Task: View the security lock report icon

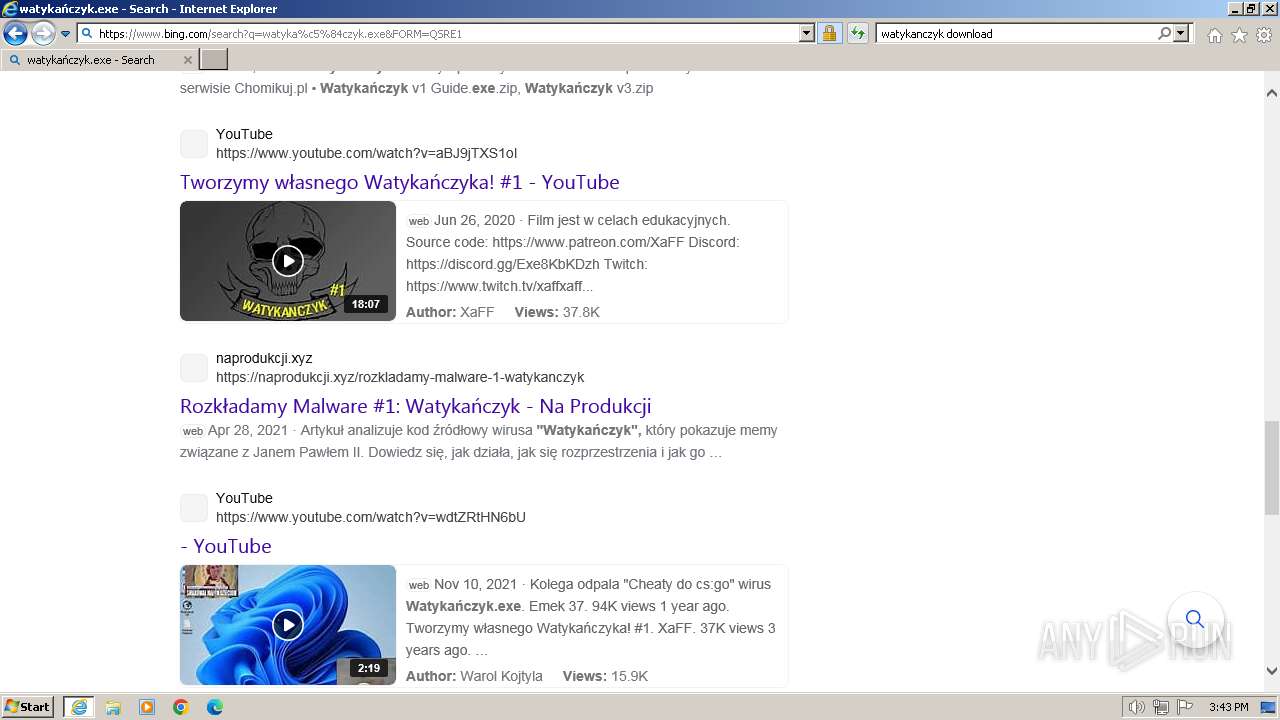Action: click(x=829, y=33)
